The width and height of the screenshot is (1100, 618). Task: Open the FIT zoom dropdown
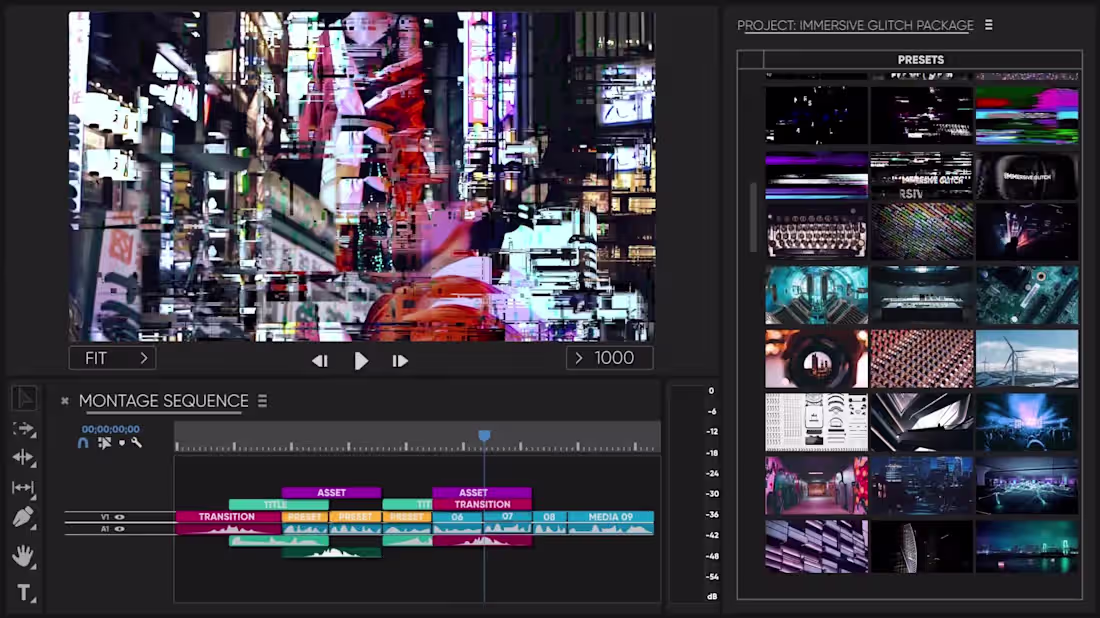pos(112,358)
